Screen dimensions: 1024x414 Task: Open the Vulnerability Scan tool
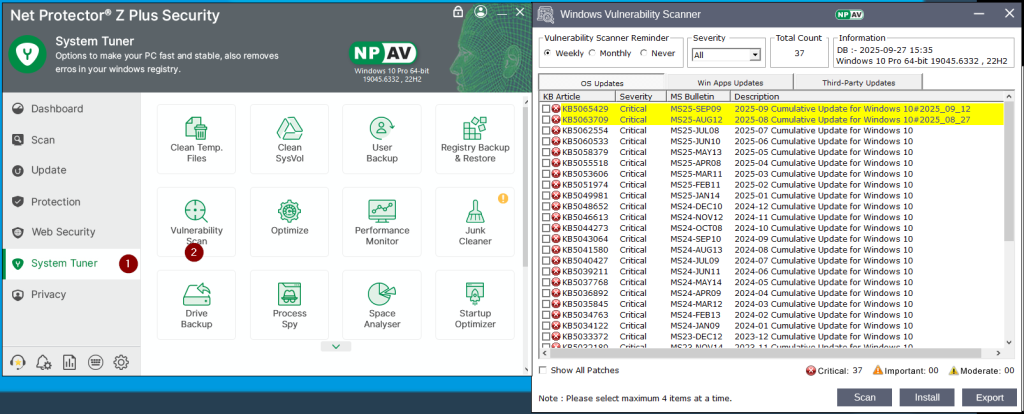[196, 222]
